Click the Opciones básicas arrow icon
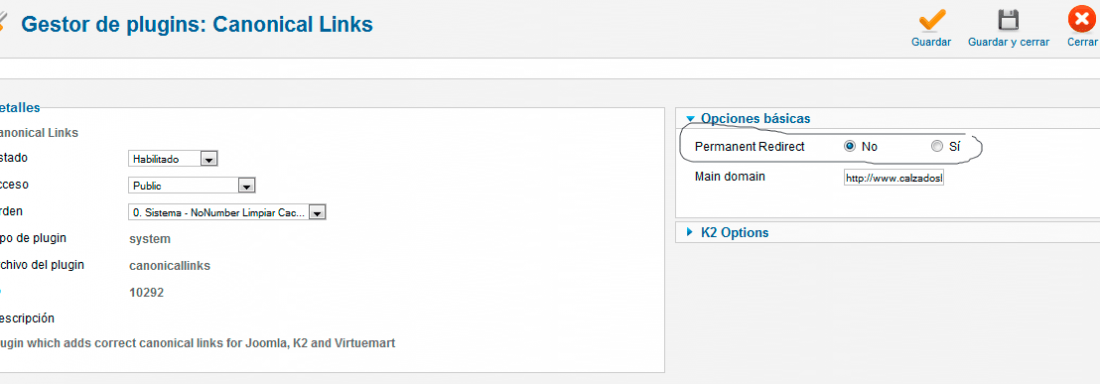 click(690, 119)
